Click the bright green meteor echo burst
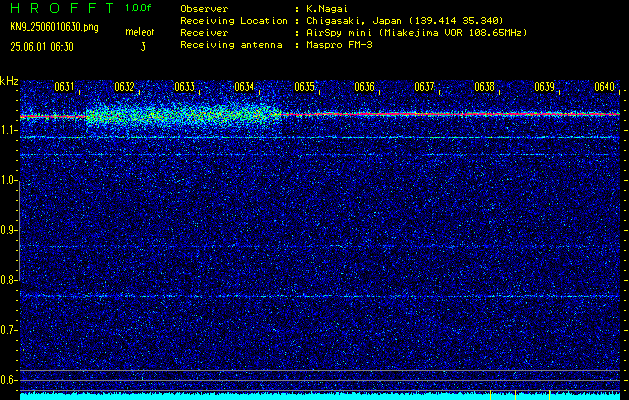This screenshot has height=400, width=629. pos(183,115)
